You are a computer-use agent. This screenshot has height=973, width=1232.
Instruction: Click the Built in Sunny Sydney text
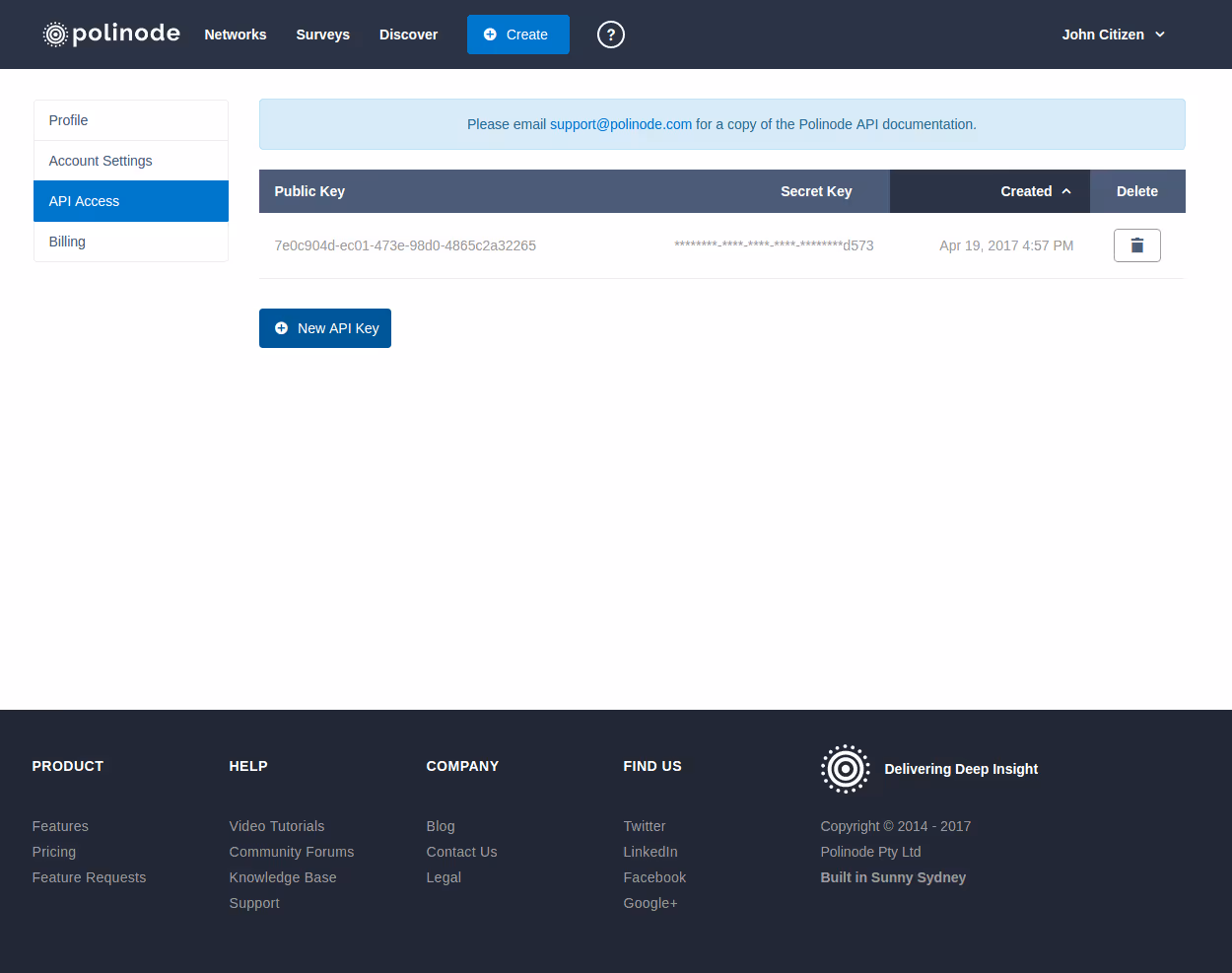[x=893, y=877]
